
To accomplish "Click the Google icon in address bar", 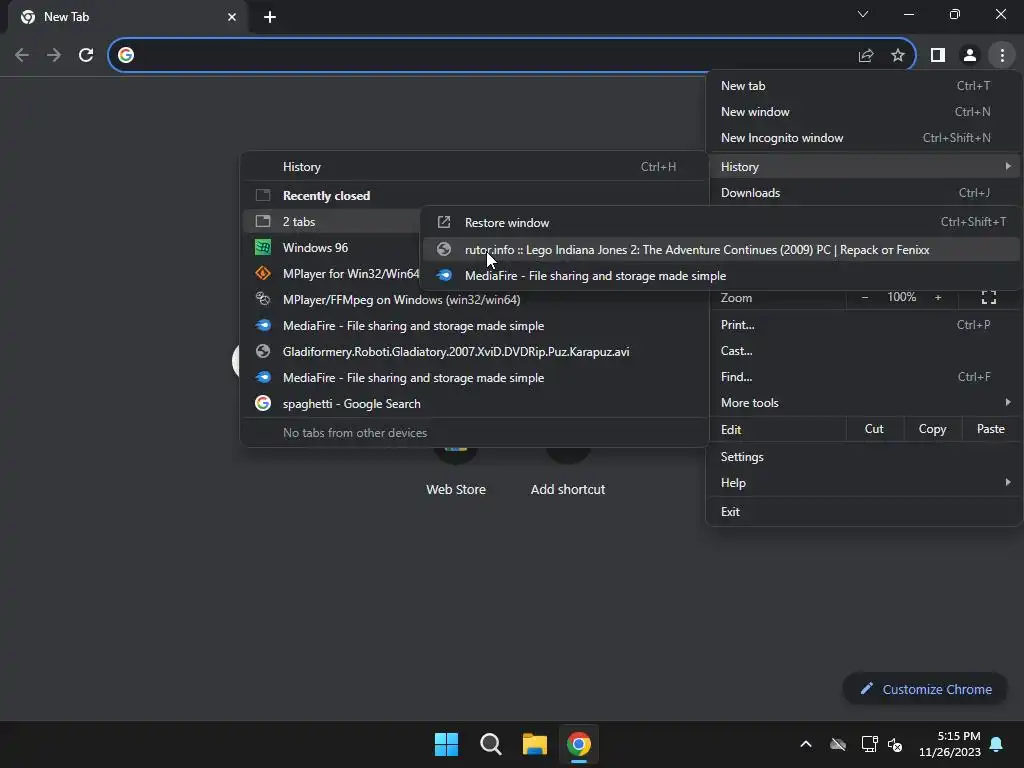I will 126,55.
